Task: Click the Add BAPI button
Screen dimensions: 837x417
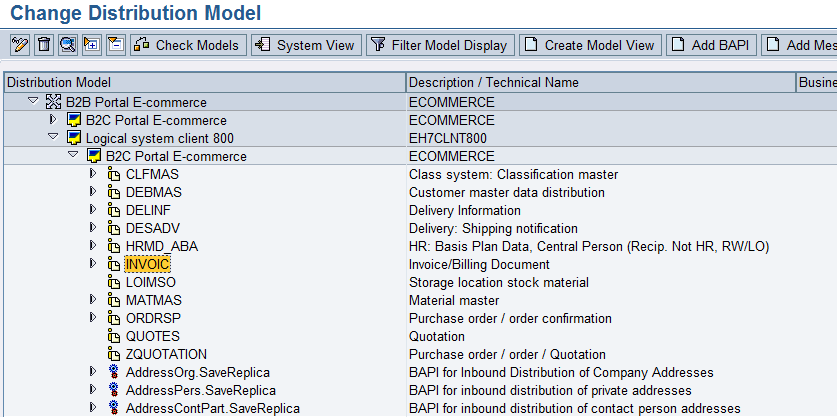Action: (711, 45)
